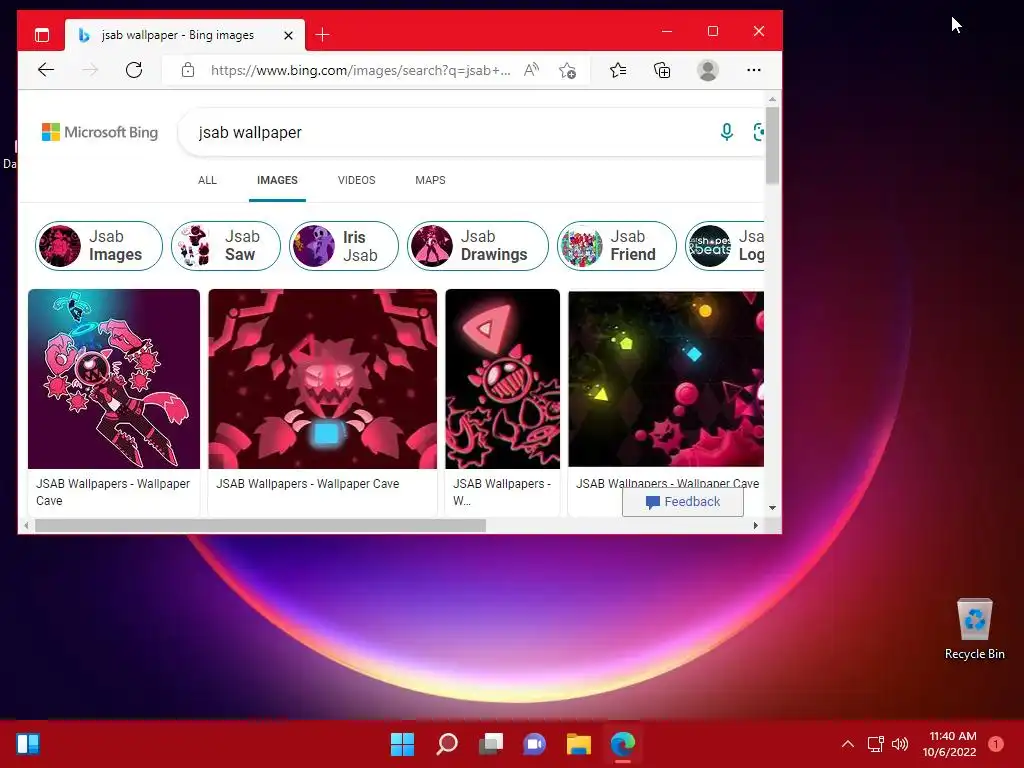1024x768 pixels.
Task: Click the horizontal scrollbar thumb
Action: [x=260, y=526]
